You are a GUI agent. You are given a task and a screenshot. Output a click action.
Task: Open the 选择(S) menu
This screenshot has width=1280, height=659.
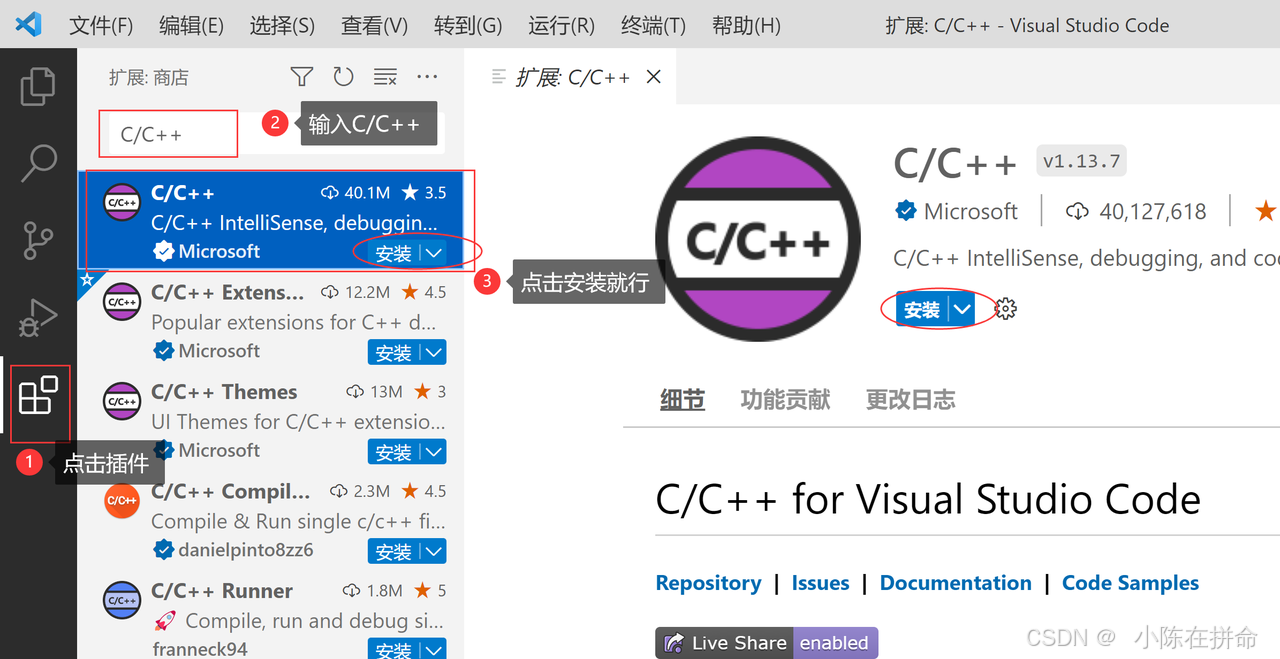point(282,26)
